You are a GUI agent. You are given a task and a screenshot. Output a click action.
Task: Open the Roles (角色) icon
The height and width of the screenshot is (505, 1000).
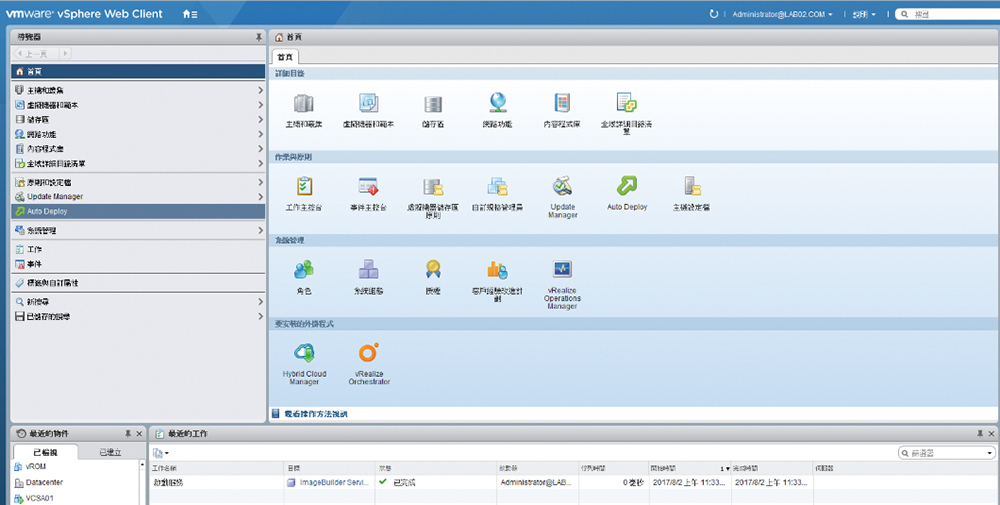pyautogui.click(x=304, y=270)
